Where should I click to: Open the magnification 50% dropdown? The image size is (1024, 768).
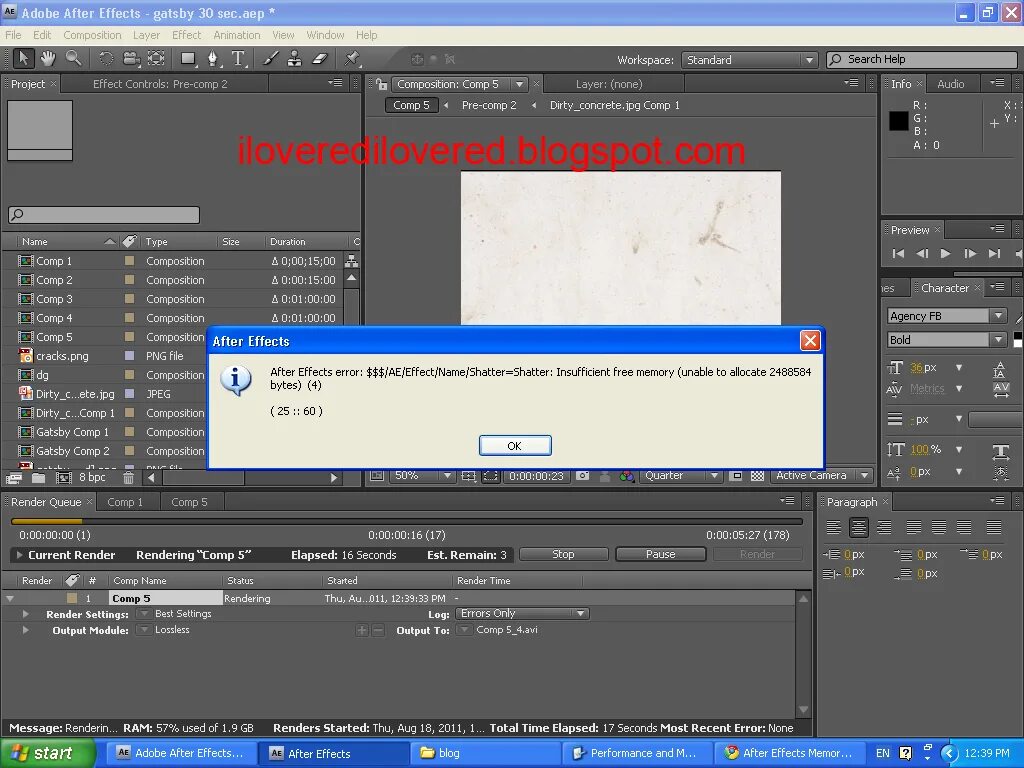(422, 476)
